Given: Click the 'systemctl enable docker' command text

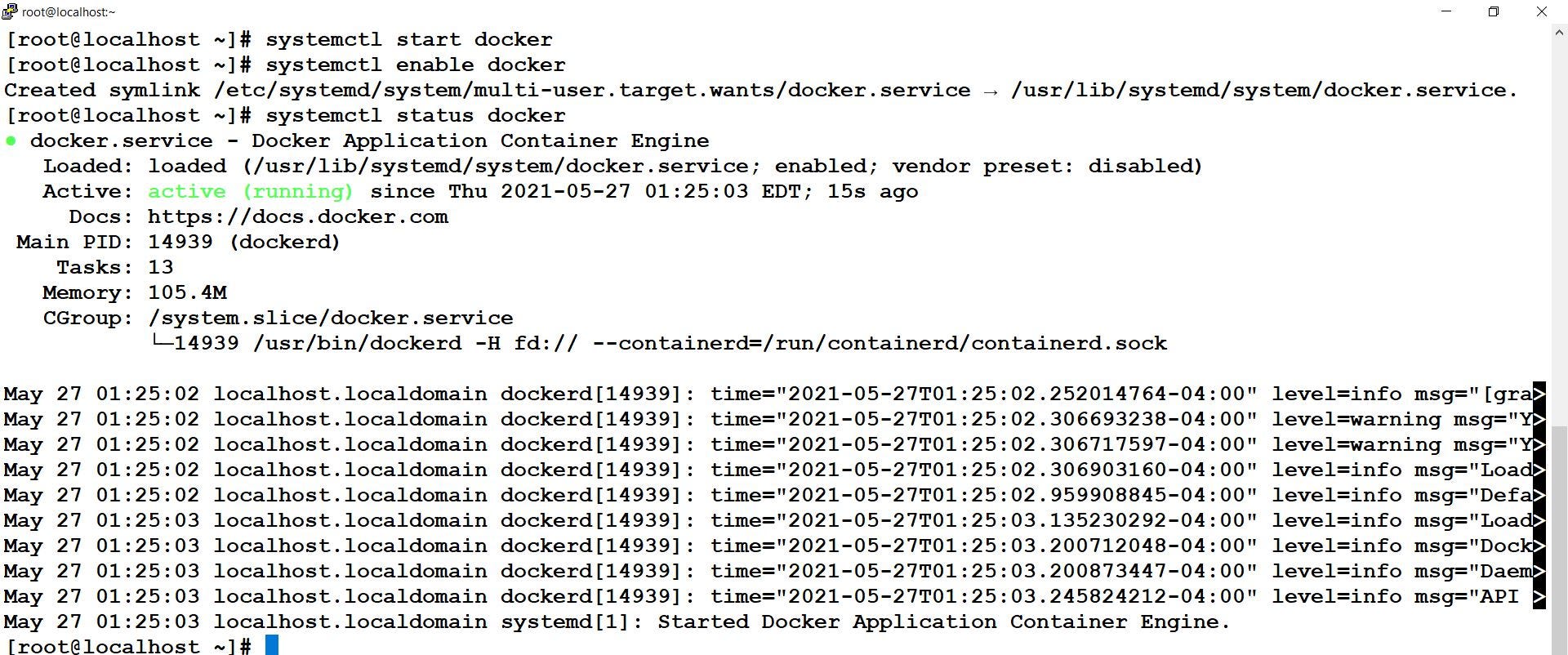Looking at the screenshot, I should 416,65.
